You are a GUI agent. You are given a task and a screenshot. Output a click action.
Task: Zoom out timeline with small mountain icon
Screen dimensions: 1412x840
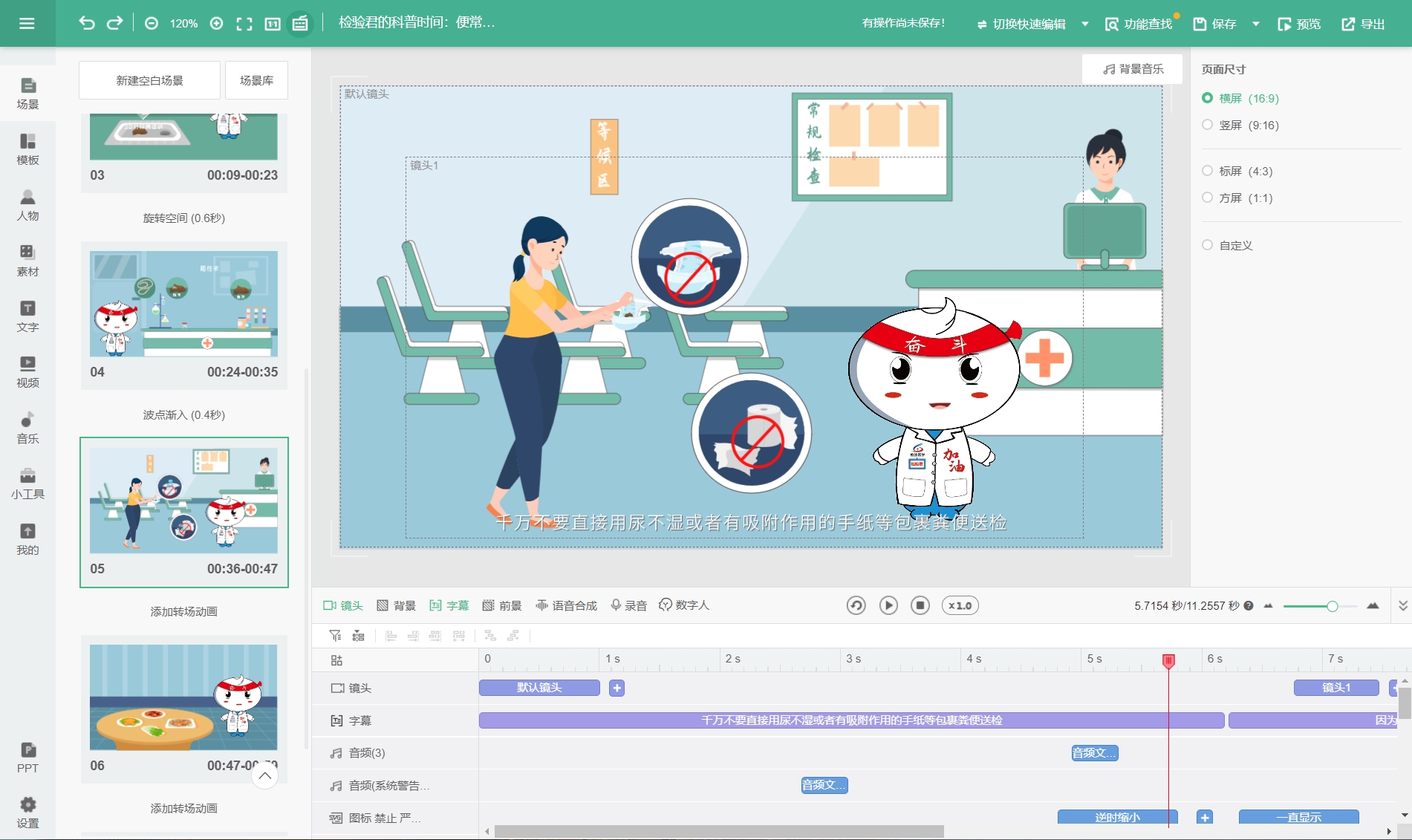click(1268, 605)
